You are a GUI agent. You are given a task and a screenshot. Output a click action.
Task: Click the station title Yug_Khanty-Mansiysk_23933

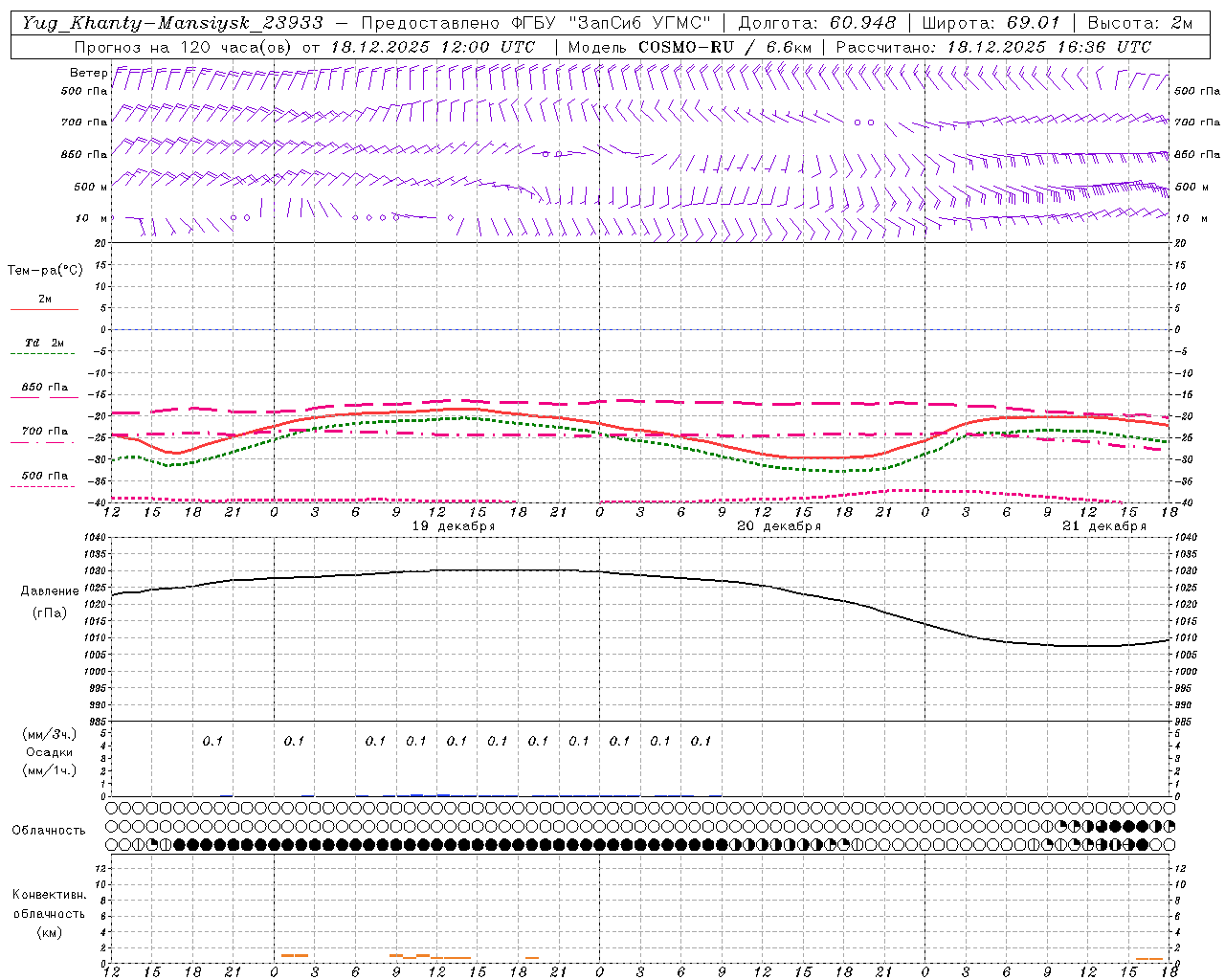pyautogui.click(x=172, y=23)
